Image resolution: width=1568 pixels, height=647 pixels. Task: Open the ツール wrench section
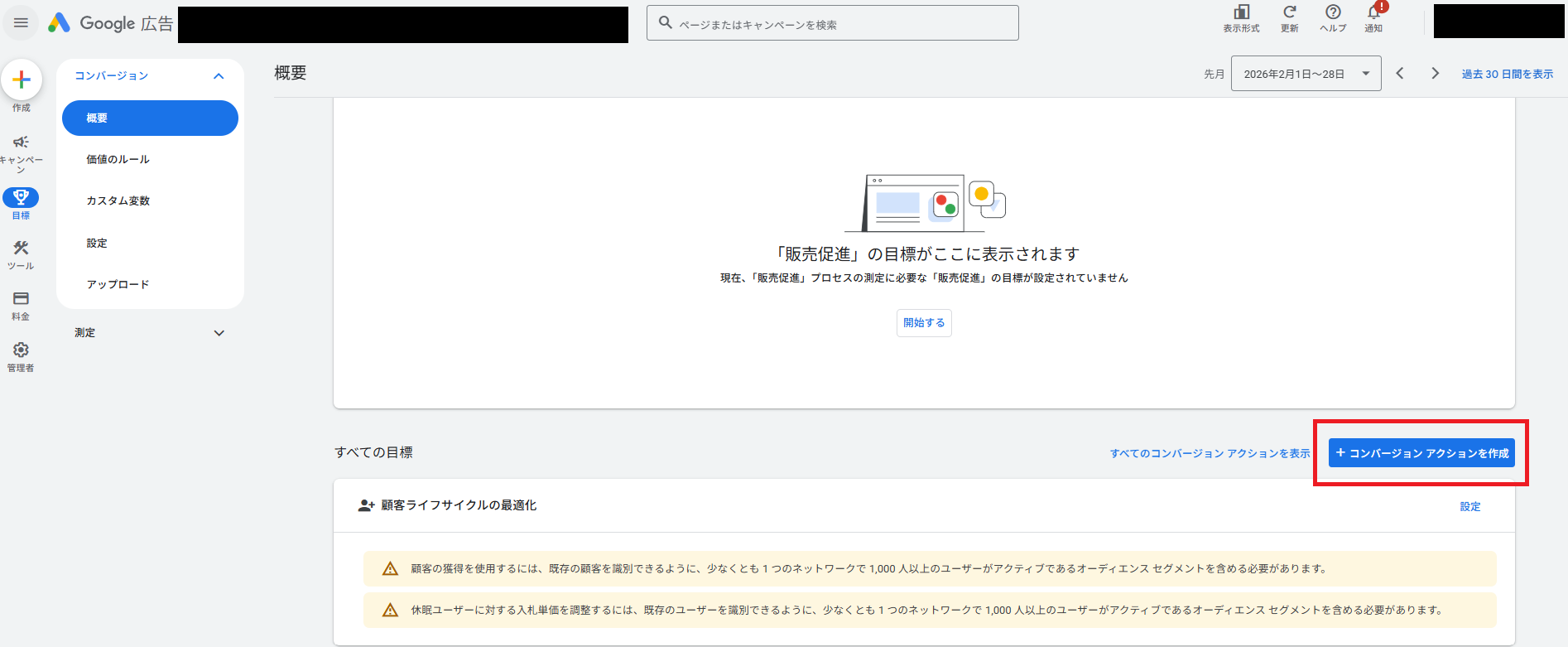pyautogui.click(x=21, y=249)
